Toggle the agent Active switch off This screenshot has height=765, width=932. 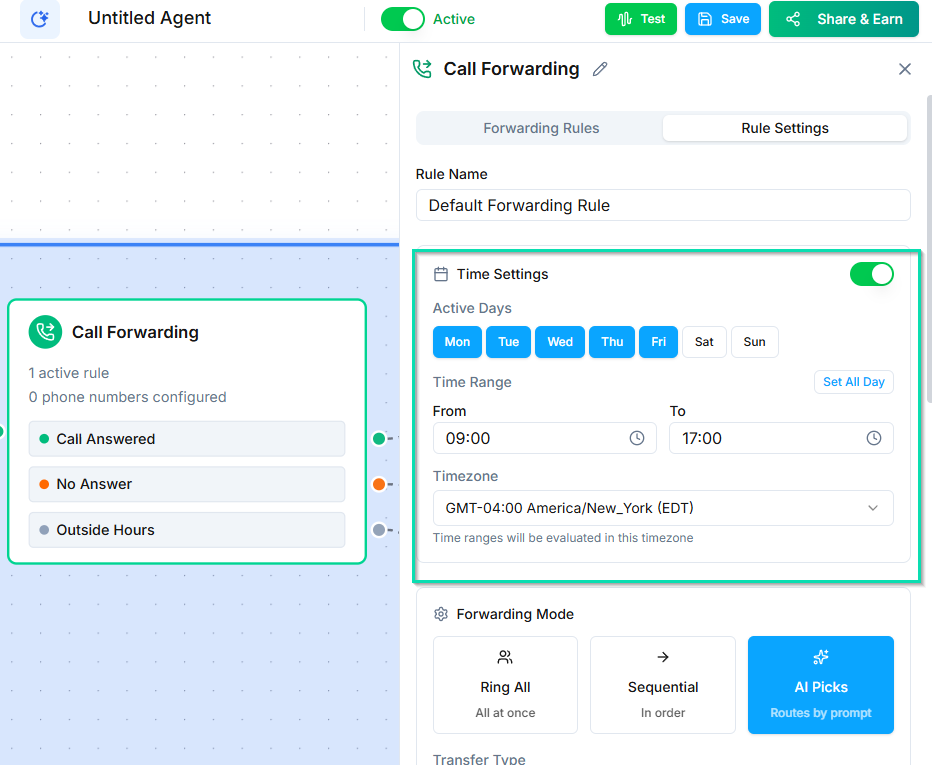tap(403, 19)
